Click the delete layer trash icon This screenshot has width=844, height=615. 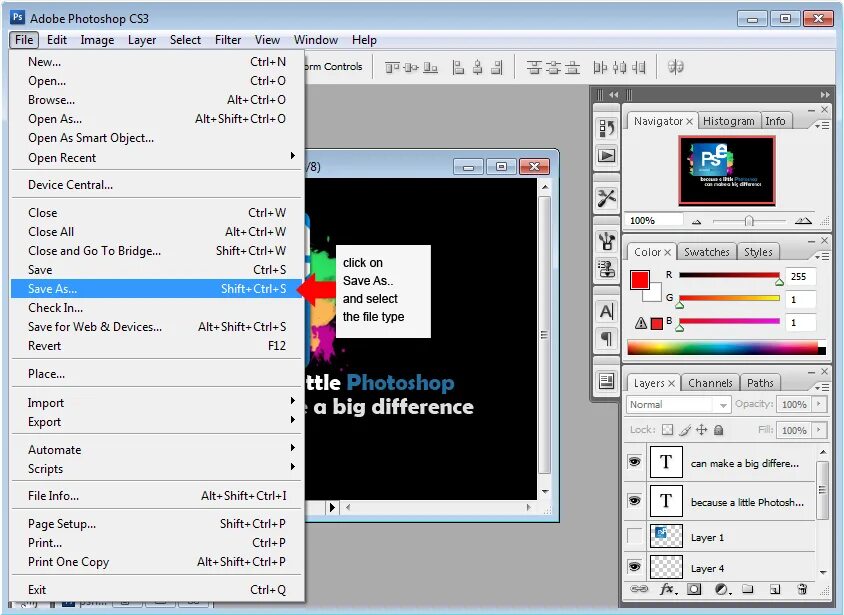(802, 589)
